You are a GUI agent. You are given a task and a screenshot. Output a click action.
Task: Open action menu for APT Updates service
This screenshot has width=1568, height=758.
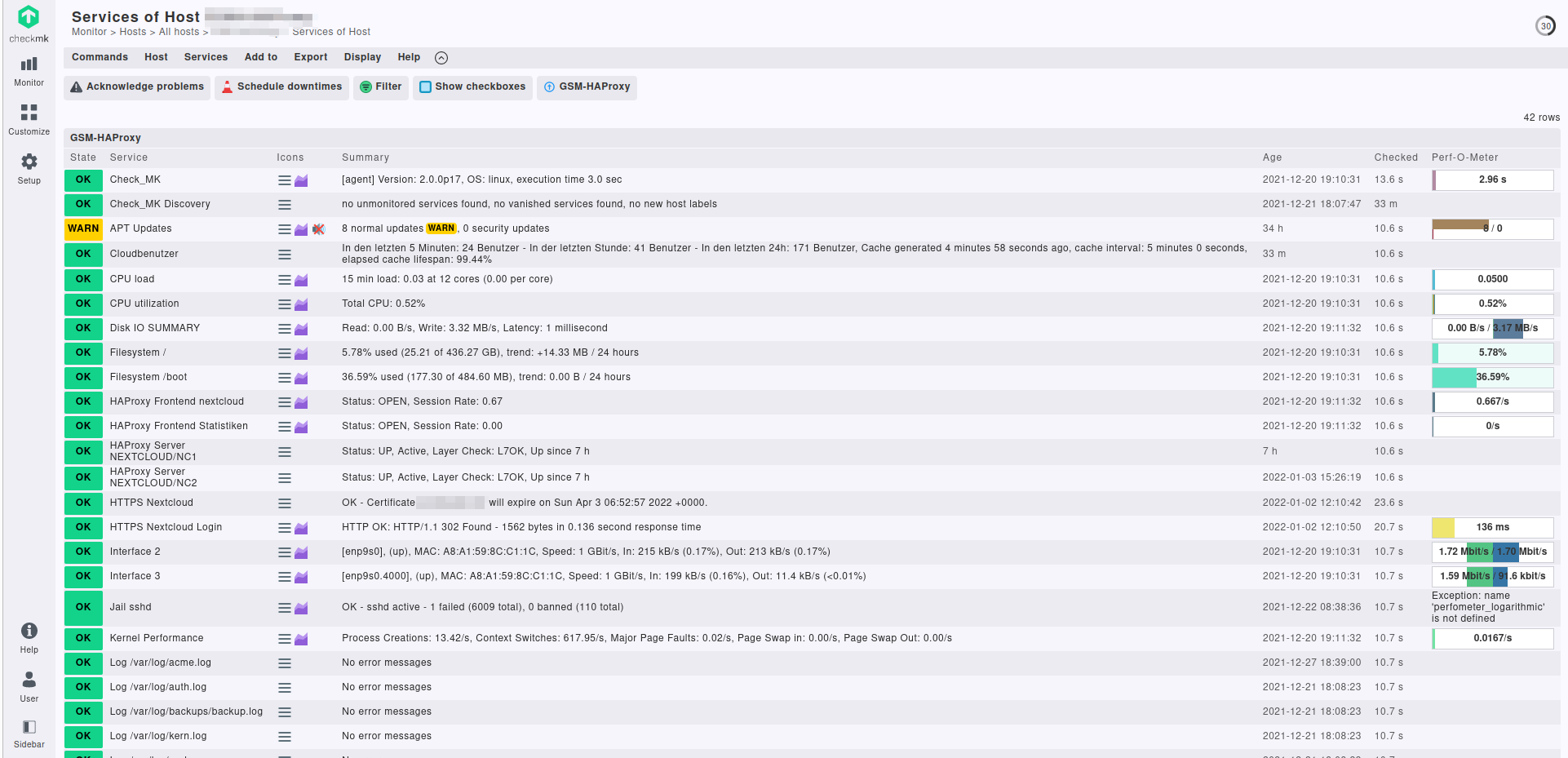(285, 229)
